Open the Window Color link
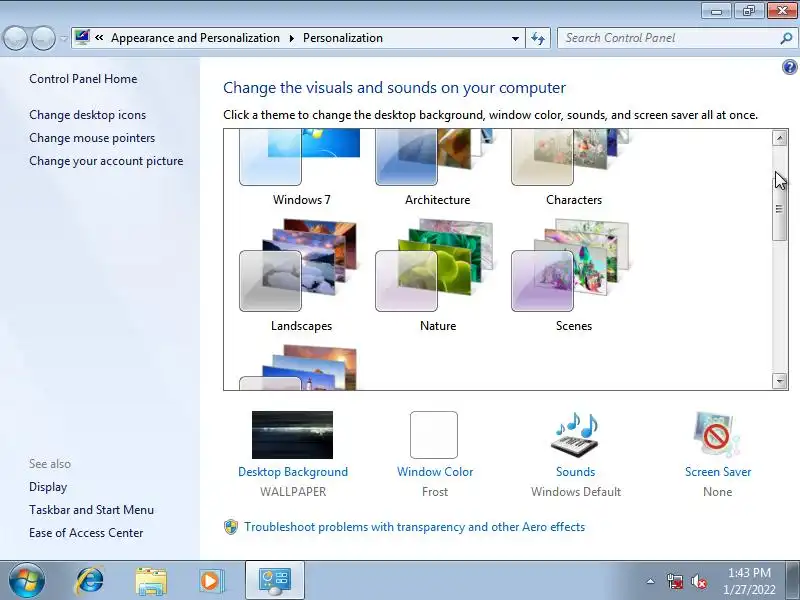800x600 pixels. [435, 472]
